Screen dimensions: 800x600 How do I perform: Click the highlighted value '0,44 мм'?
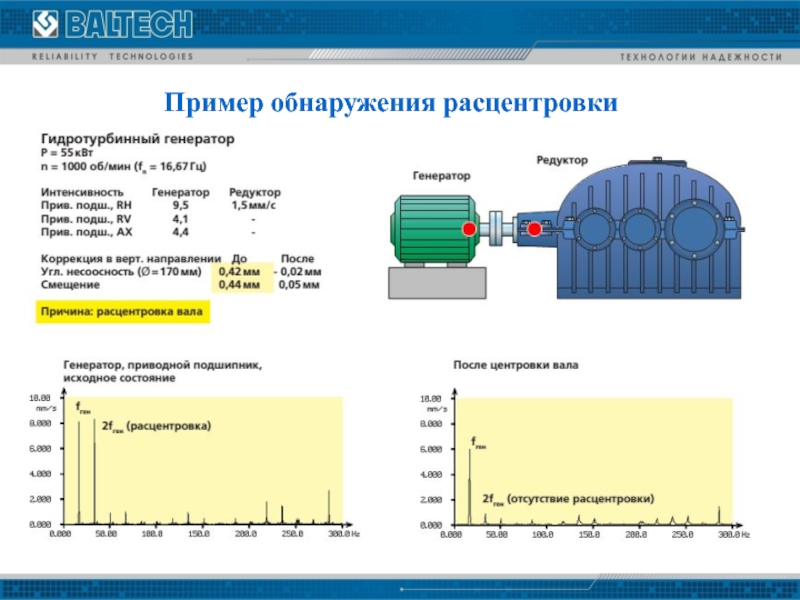pyautogui.click(x=239, y=285)
